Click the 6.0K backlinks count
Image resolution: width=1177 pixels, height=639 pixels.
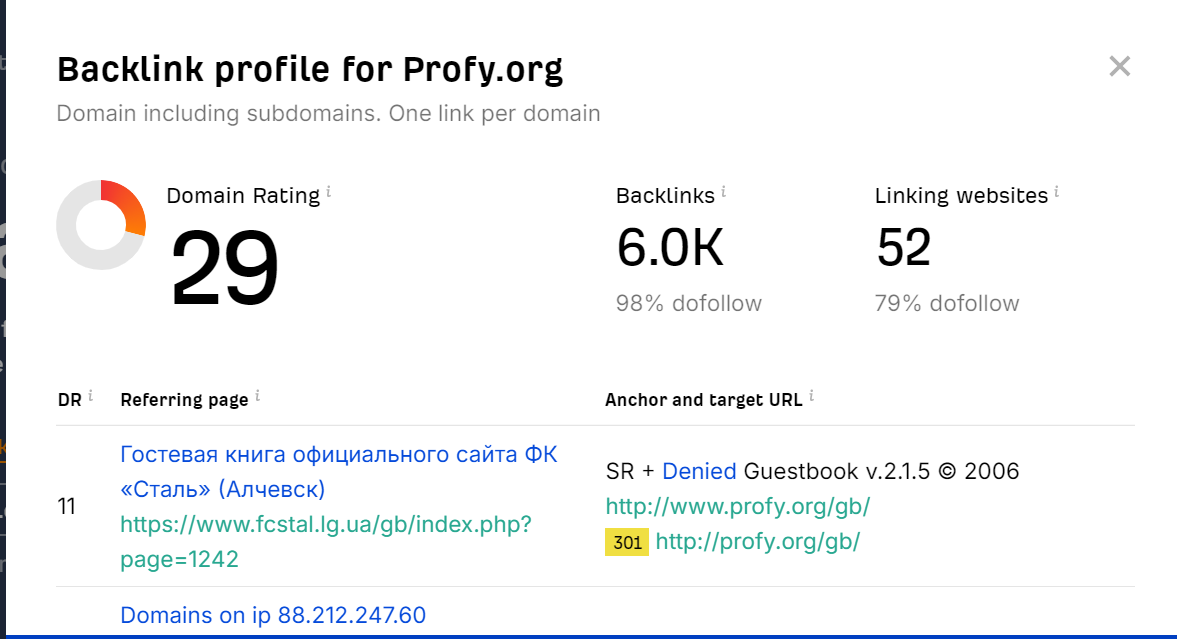(670, 247)
